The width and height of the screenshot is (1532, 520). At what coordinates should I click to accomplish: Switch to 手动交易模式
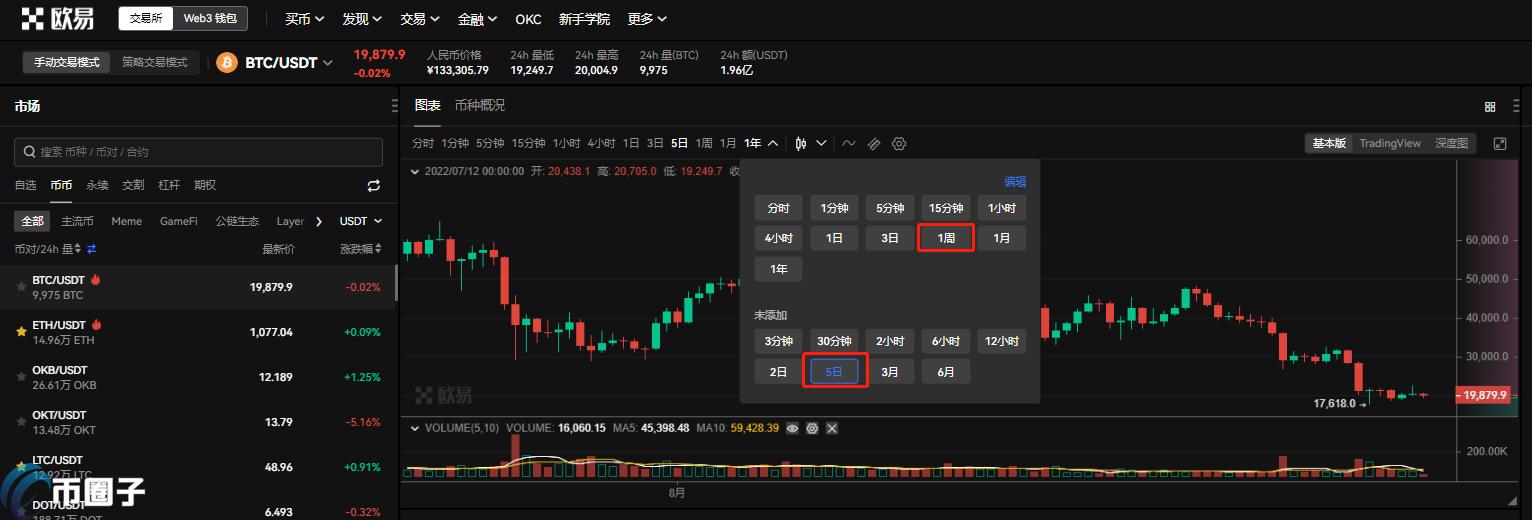point(67,62)
